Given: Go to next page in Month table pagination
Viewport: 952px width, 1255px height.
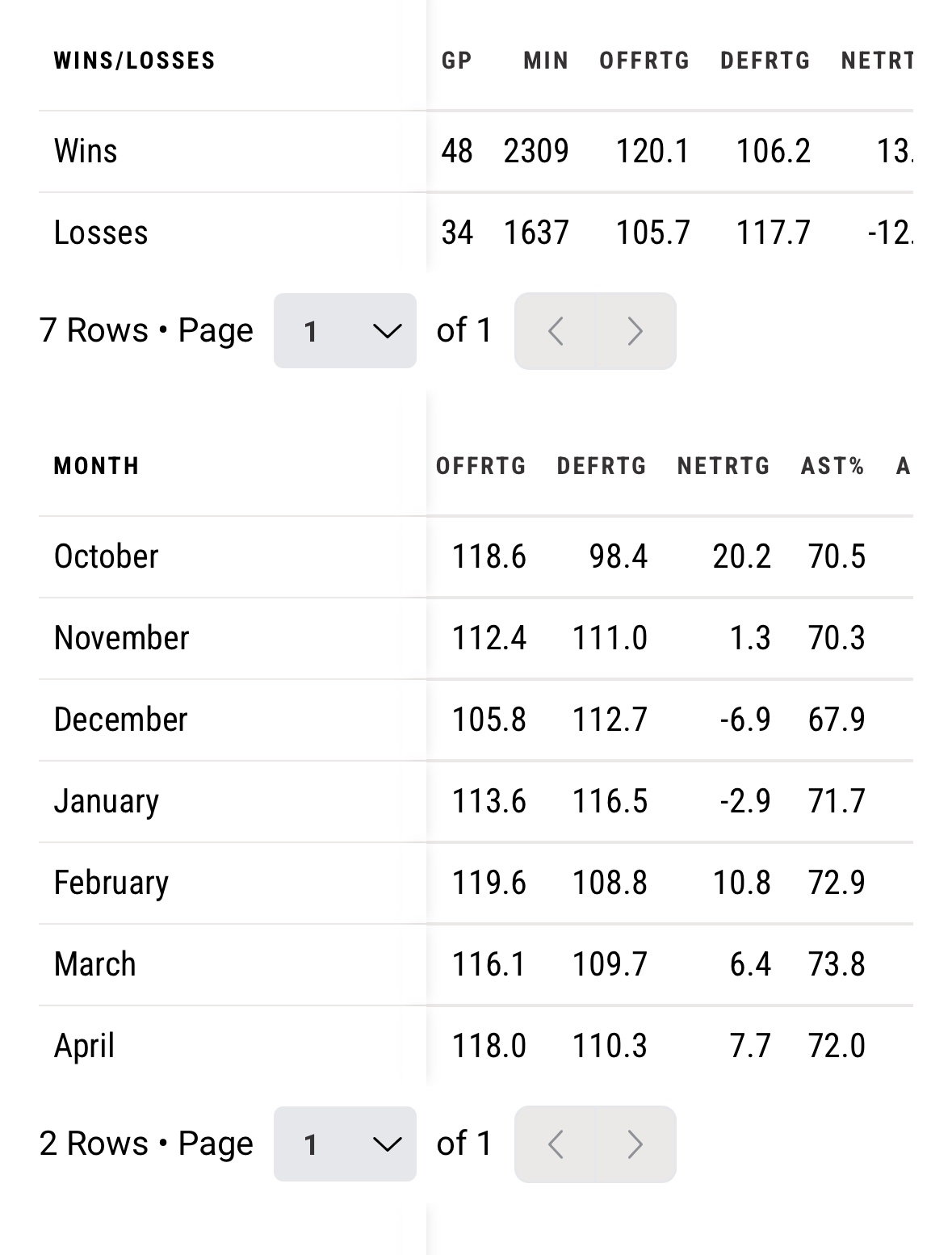Looking at the screenshot, I should [635, 1144].
